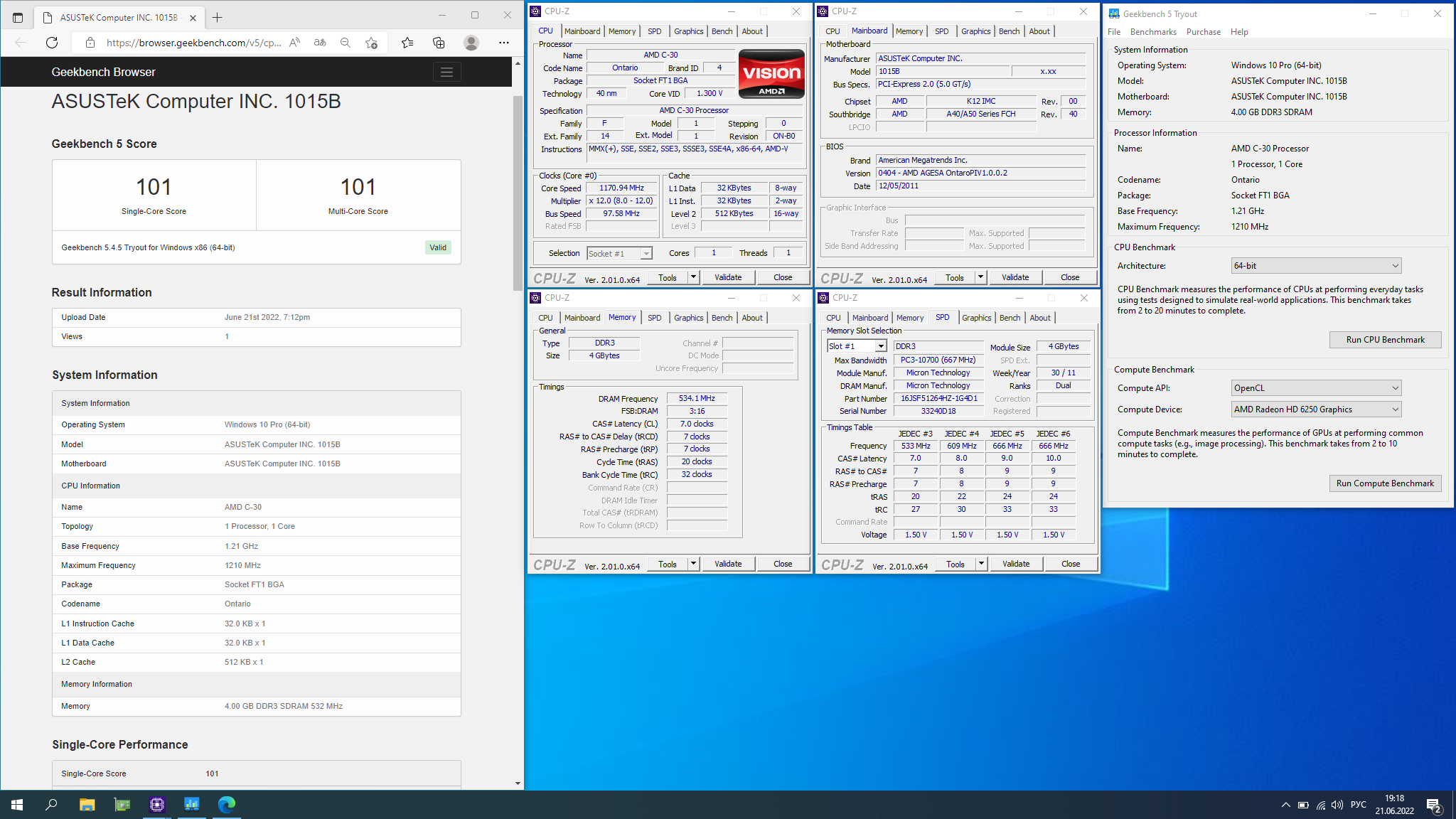This screenshot has height=819, width=1456.
Task: Open Edge Settings and more menu
Action: pyautogui.click(x=504, y=43)
